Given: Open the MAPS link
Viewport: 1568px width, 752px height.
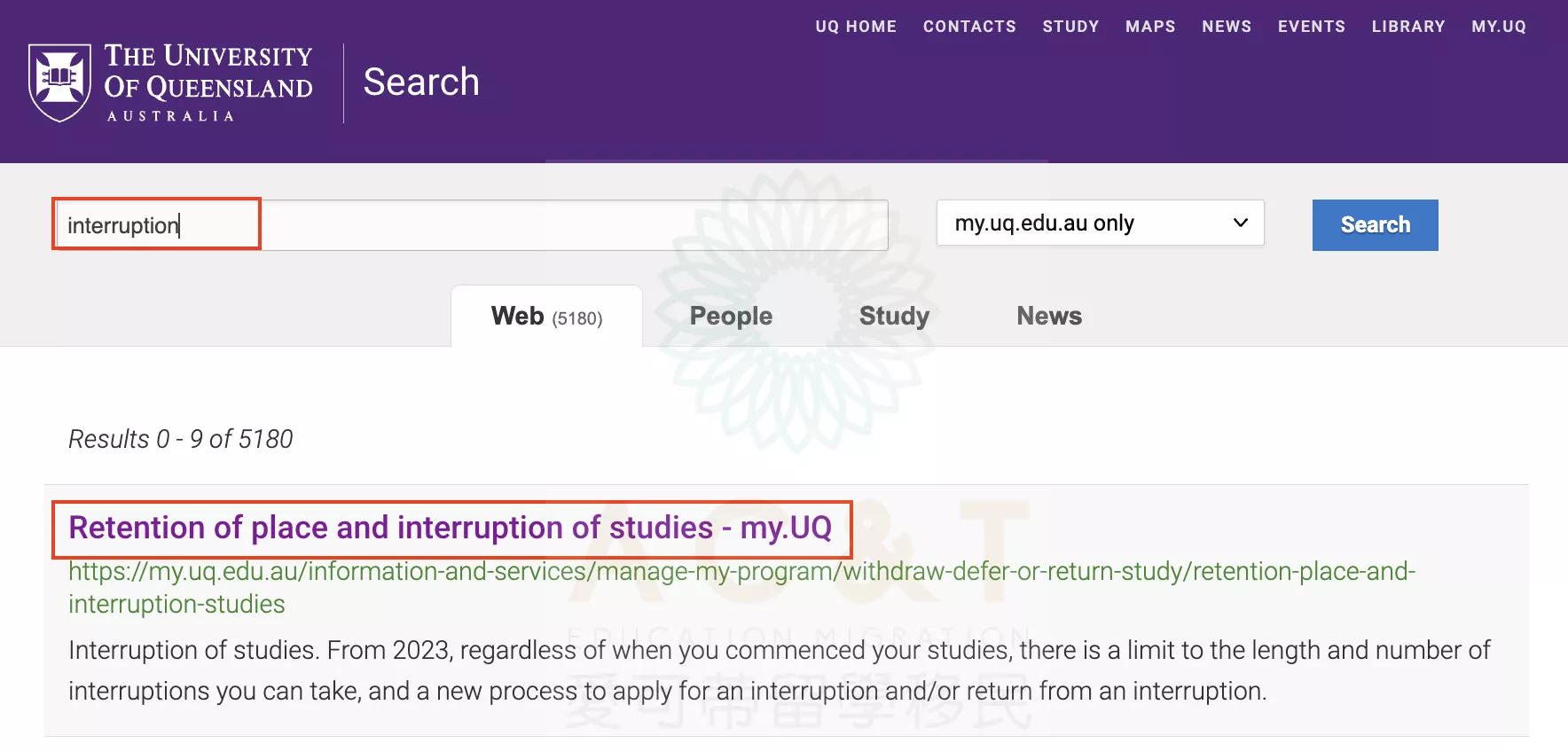Looking at the screenshot, I should pos(1150,27).
